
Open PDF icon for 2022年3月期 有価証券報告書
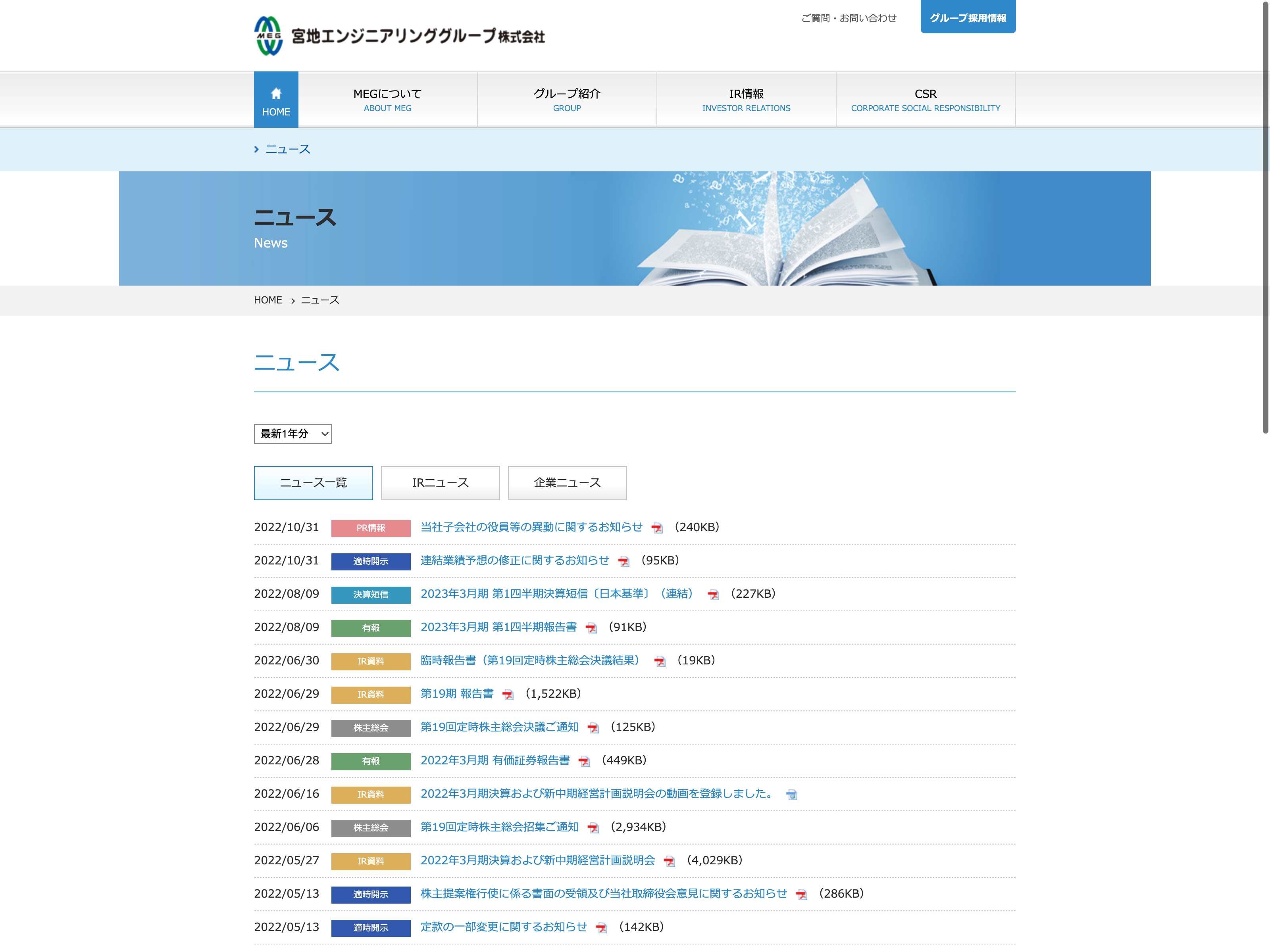pos(584,761)
